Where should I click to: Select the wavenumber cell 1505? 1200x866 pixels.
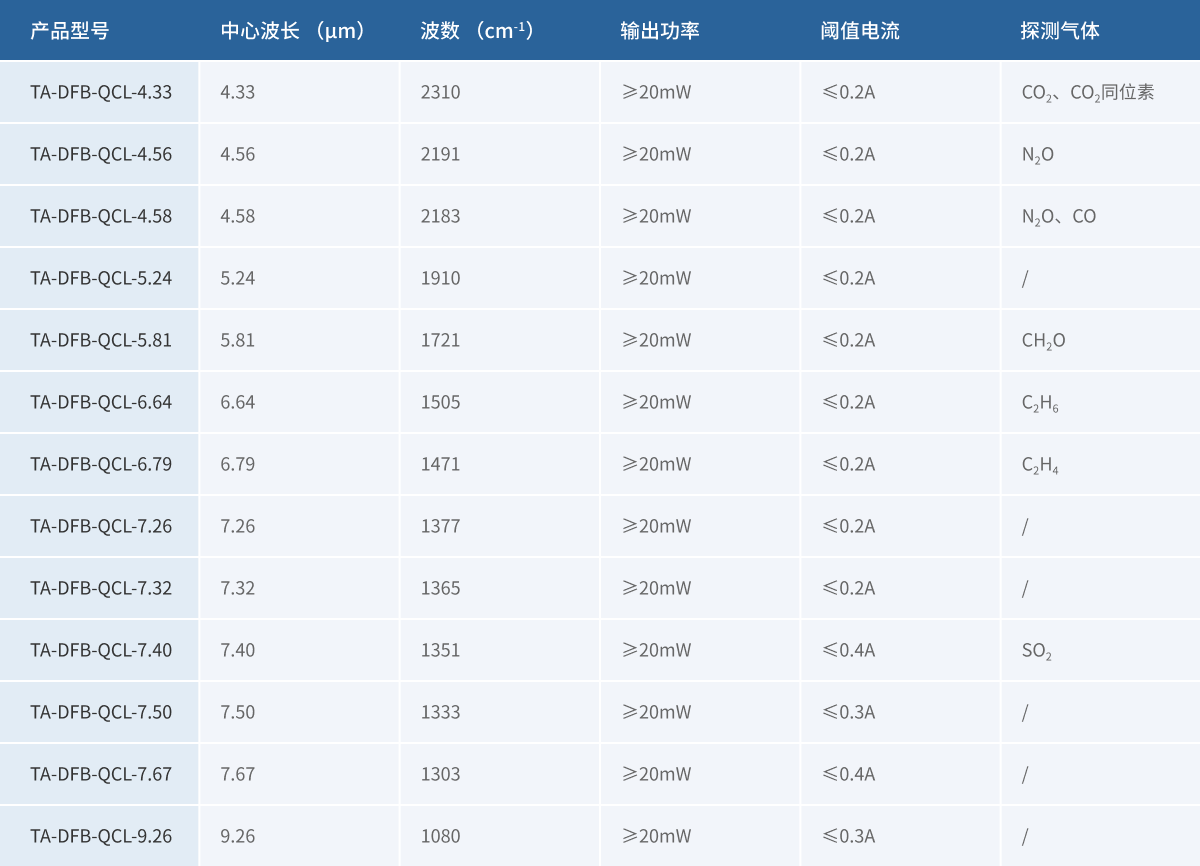tap(440, 402)
